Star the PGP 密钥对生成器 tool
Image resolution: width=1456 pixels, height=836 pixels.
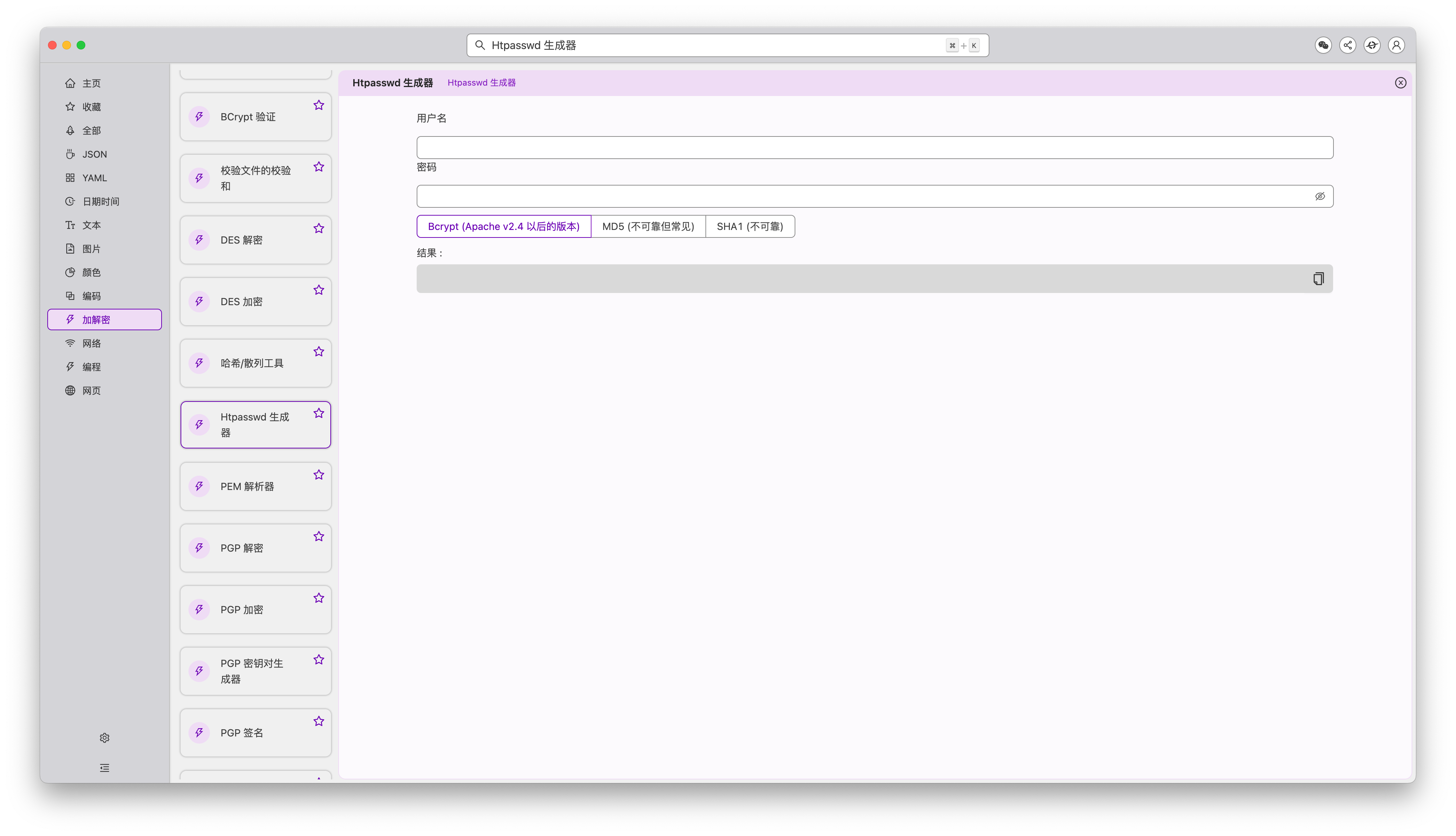318,660
